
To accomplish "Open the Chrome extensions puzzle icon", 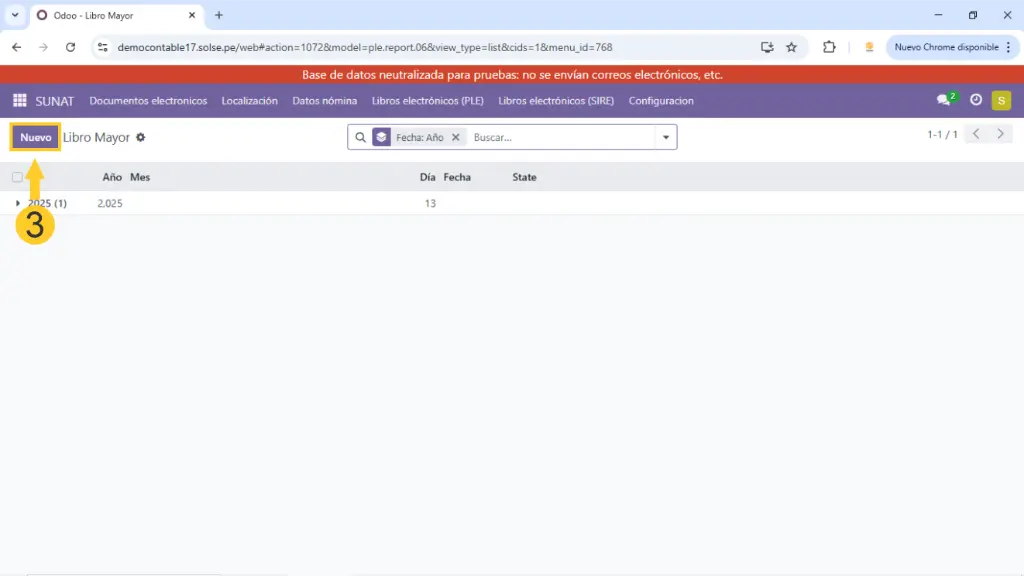I will point(829,47).
